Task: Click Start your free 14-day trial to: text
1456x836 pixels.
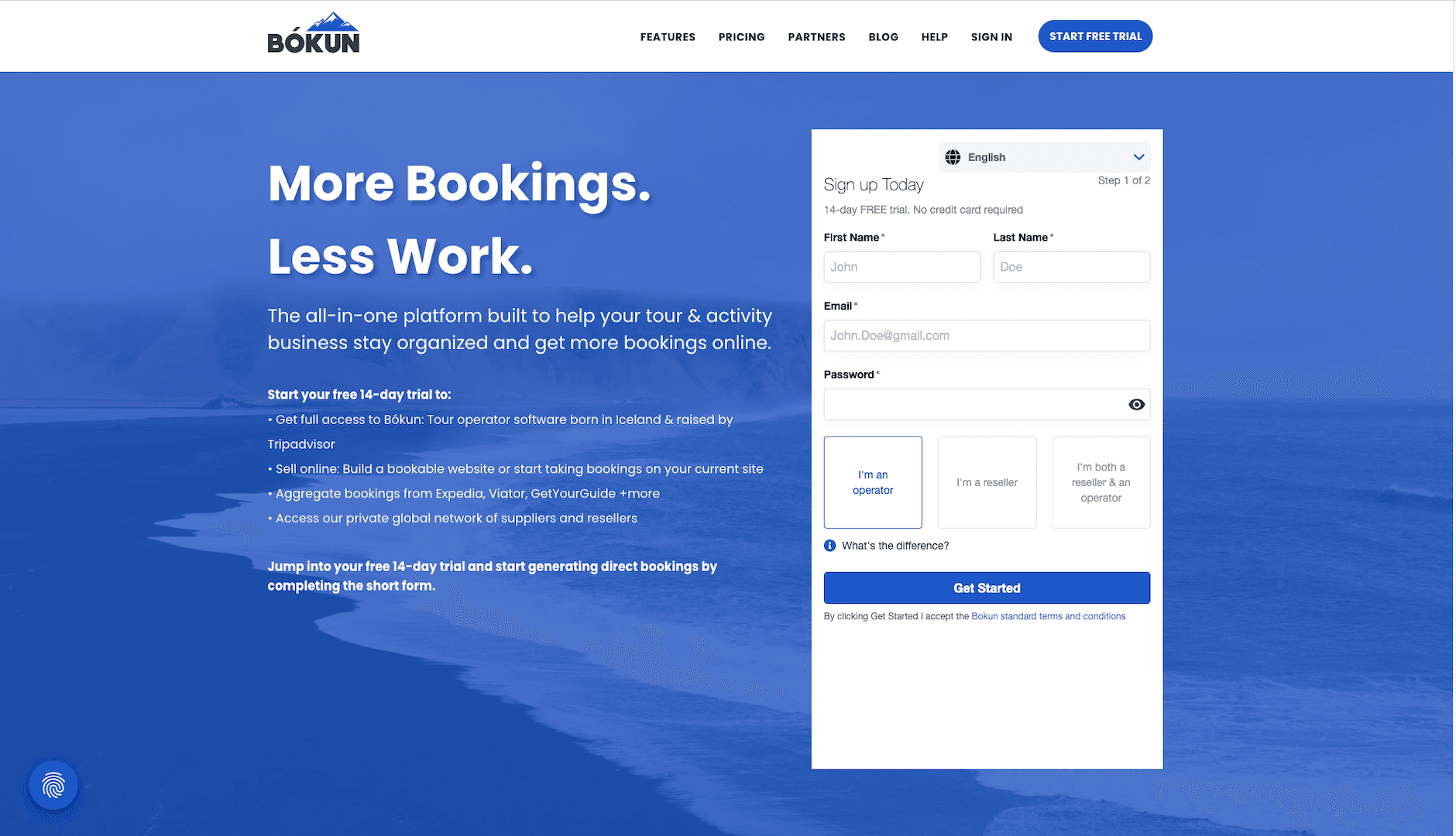Action: pos(359,395)
